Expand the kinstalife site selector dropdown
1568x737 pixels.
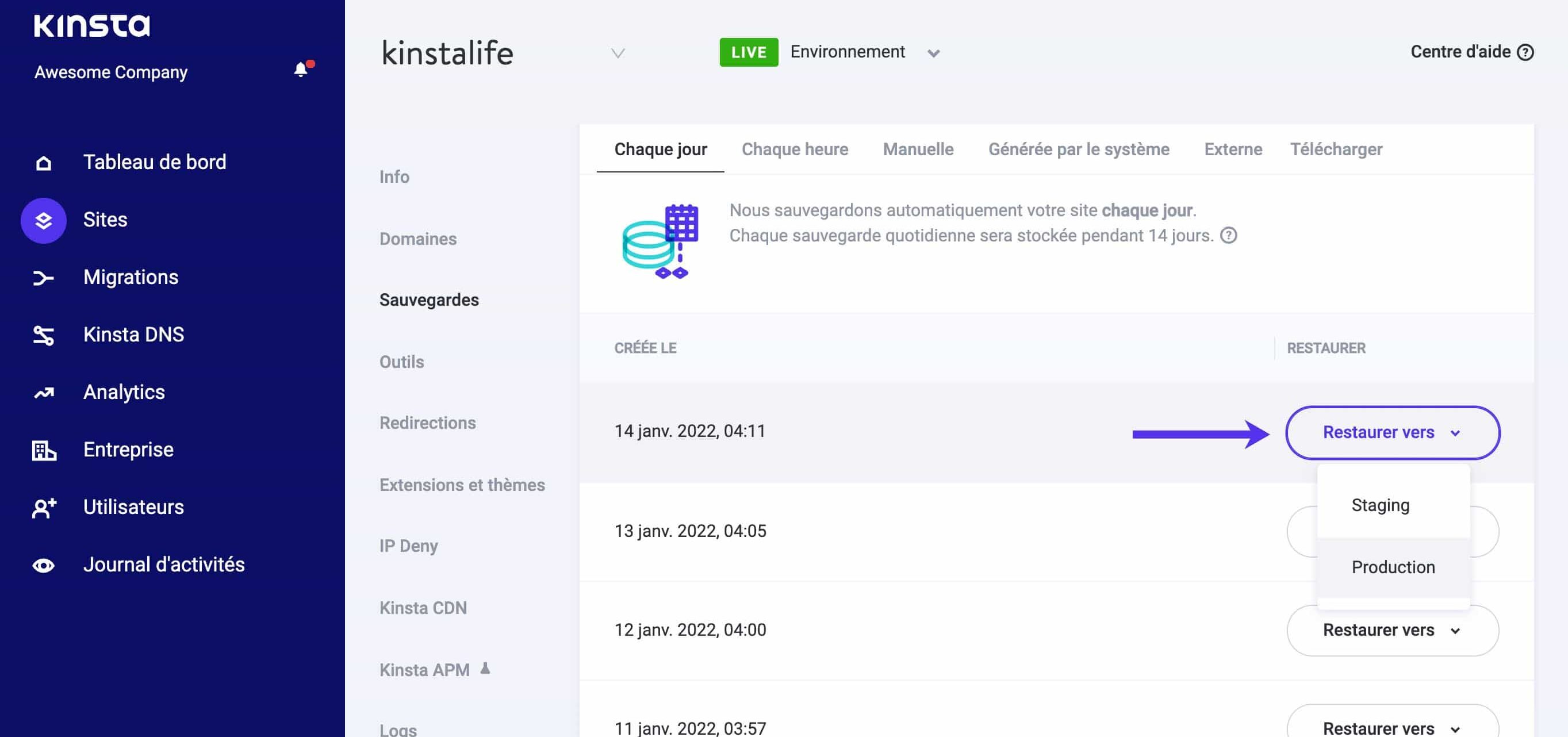[x=617, y=53]
